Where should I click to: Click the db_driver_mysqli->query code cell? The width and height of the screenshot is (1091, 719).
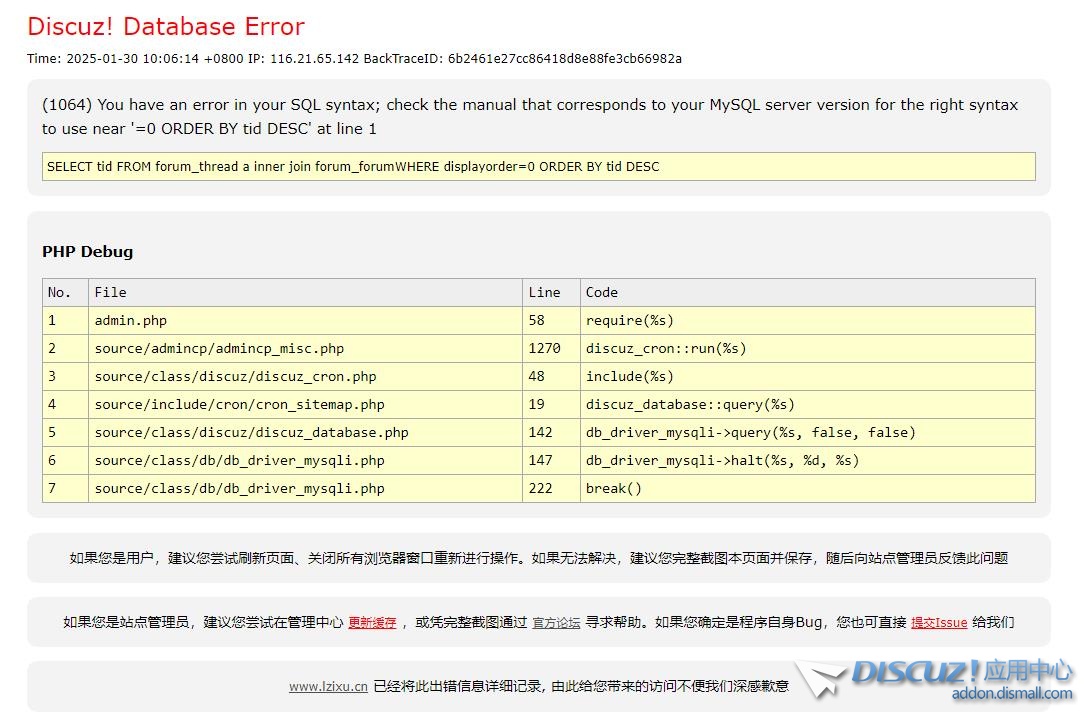[x=808, y=432]
